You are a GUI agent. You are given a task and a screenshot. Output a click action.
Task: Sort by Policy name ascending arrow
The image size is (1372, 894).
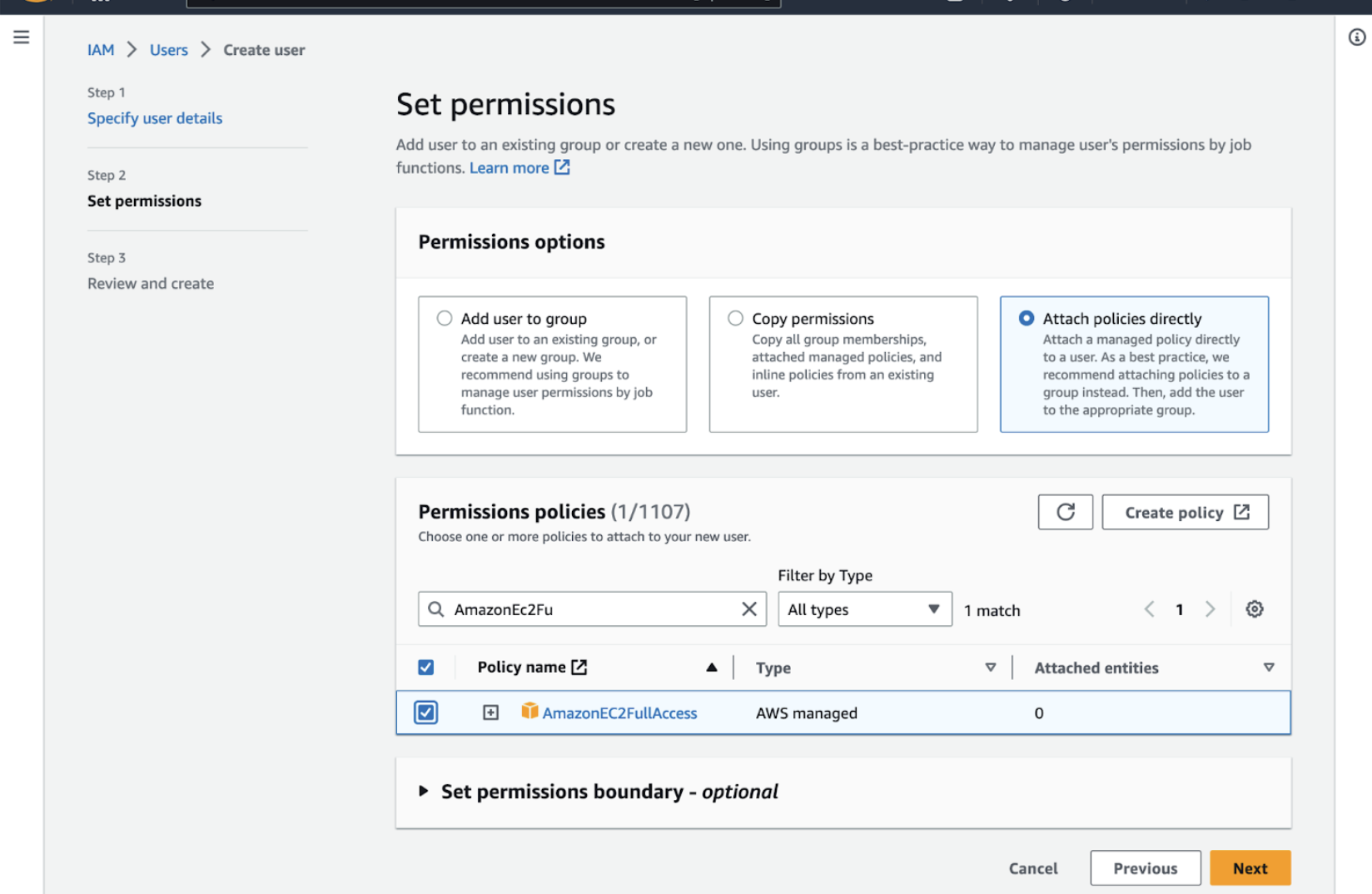[711, 668]
